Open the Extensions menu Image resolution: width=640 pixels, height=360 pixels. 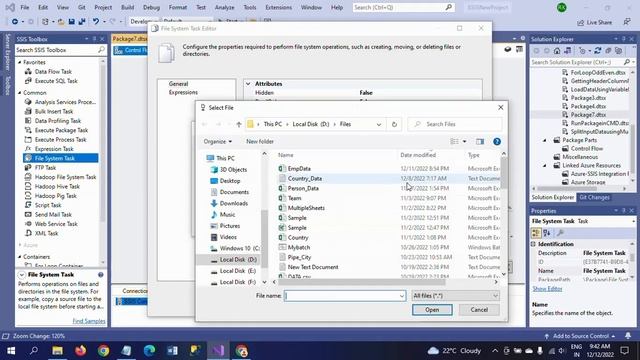click(278, 7)
